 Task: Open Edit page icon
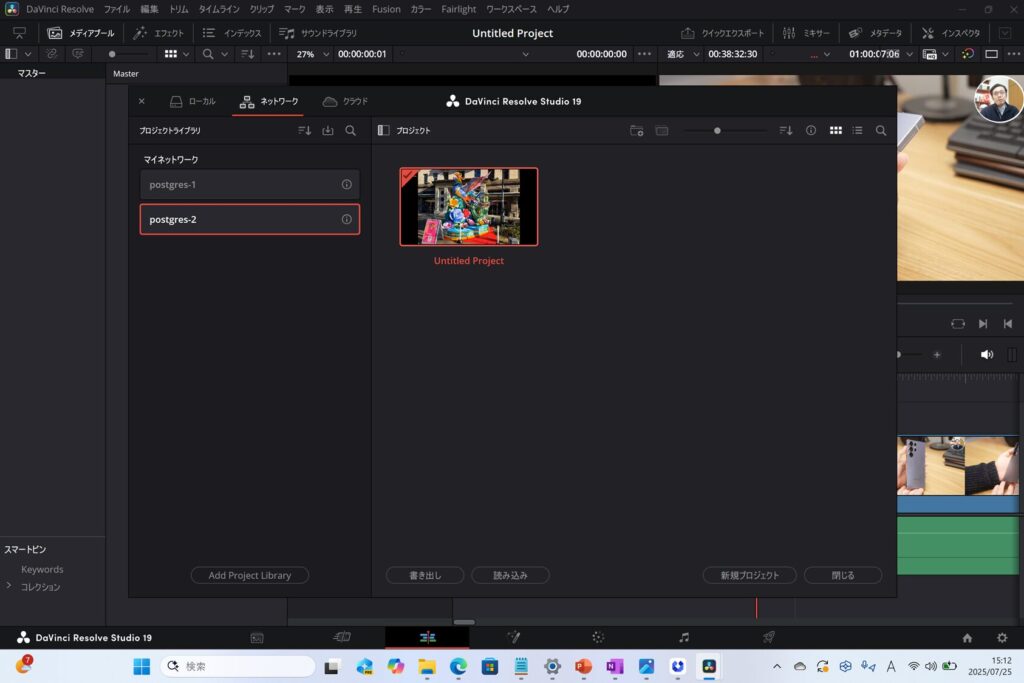[428, 637]
